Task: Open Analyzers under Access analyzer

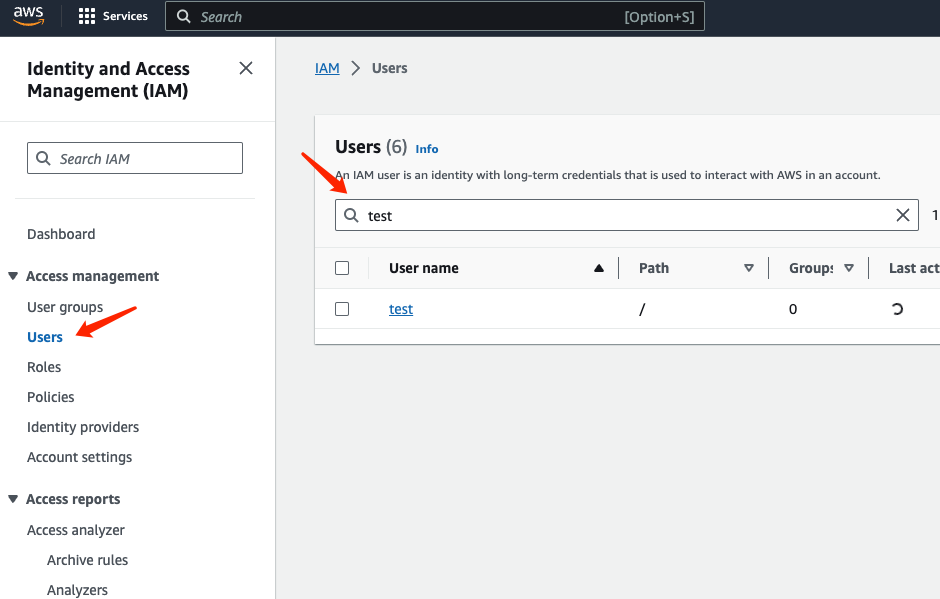Action: [77, 590]
